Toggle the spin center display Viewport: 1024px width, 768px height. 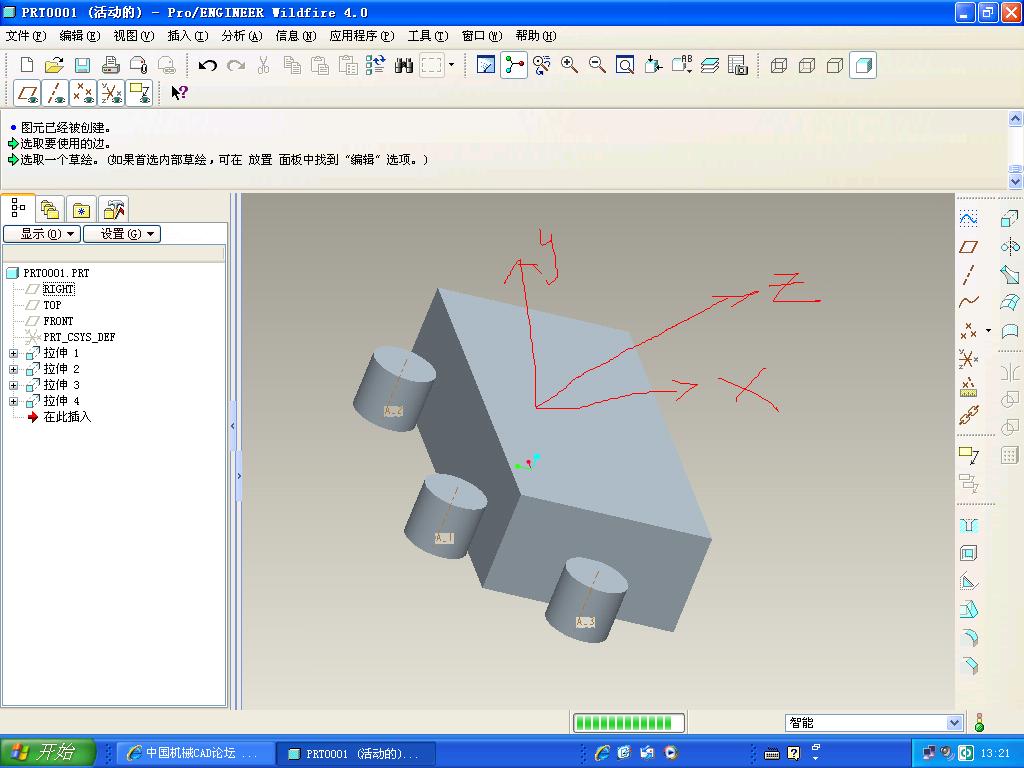click(514, 65)
